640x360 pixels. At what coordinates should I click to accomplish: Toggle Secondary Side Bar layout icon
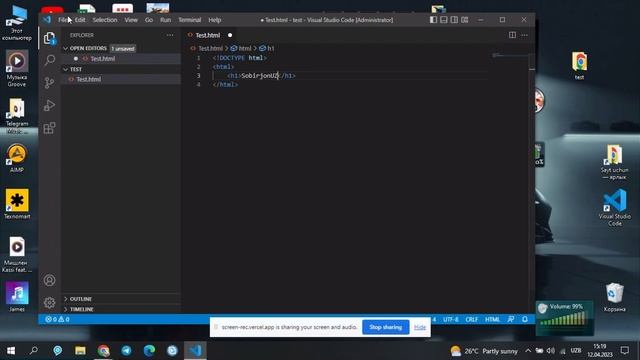454,20
